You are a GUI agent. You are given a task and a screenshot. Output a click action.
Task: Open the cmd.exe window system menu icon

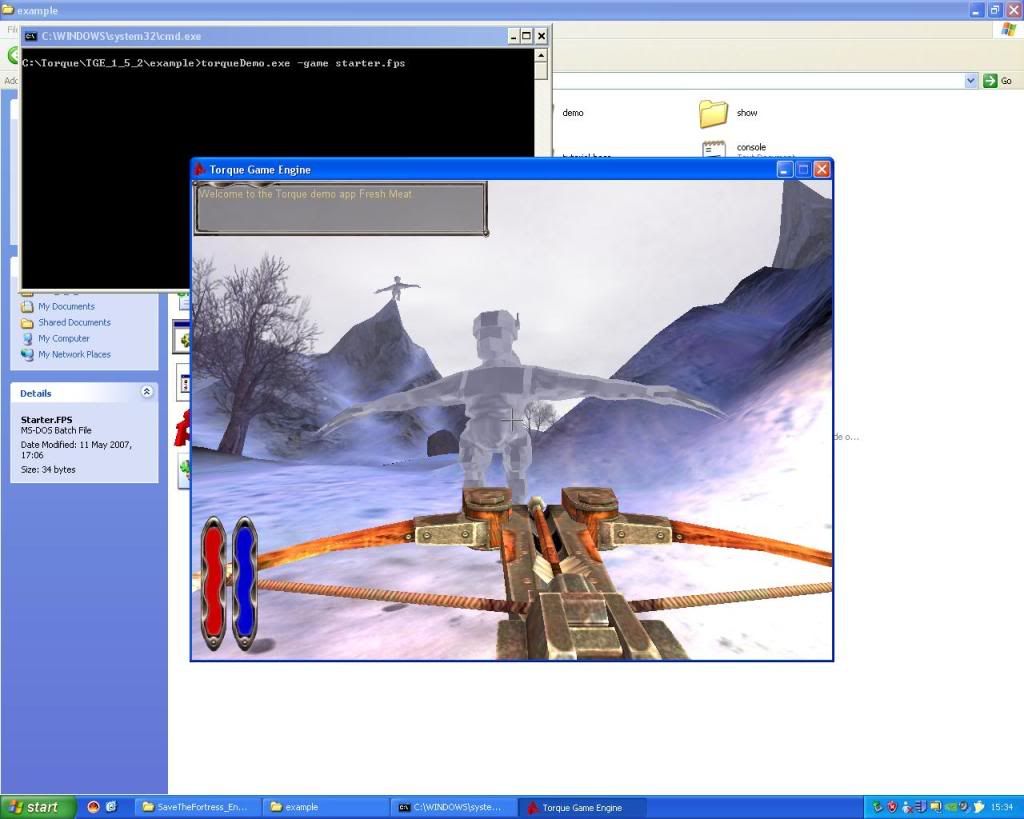pos(30,37)
